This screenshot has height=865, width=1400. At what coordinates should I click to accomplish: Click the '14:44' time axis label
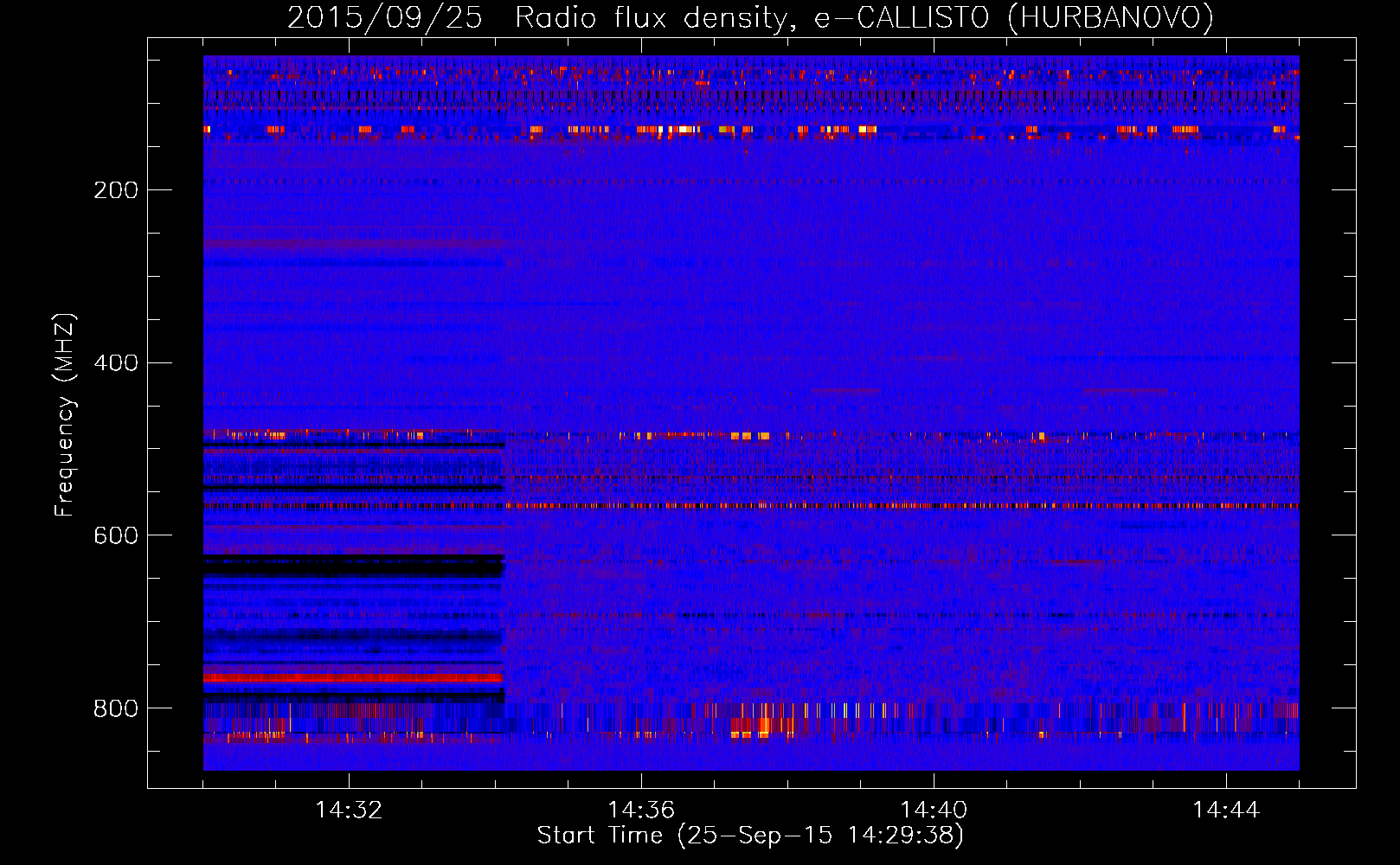1226,811
